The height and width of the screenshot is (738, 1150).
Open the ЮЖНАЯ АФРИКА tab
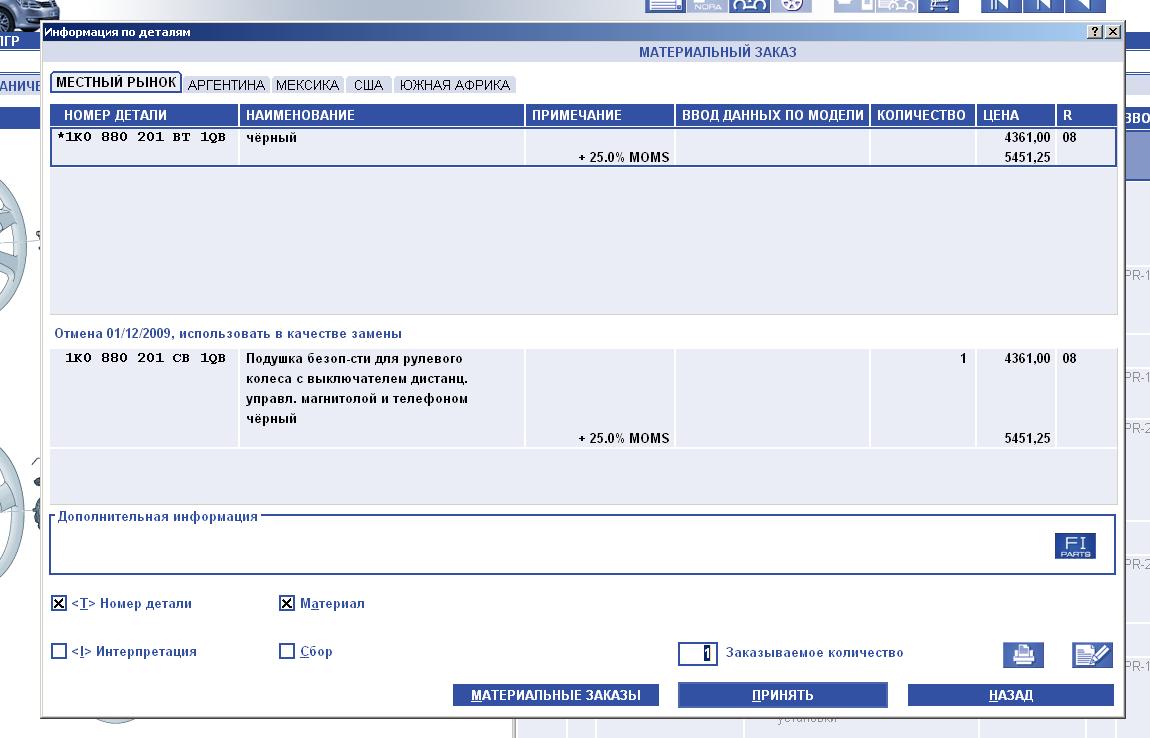455,85
